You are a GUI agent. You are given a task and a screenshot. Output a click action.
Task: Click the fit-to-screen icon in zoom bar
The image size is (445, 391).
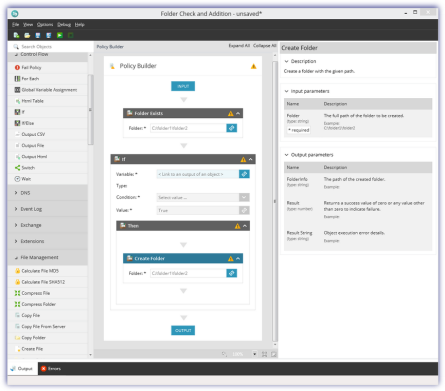pos(264,354)
